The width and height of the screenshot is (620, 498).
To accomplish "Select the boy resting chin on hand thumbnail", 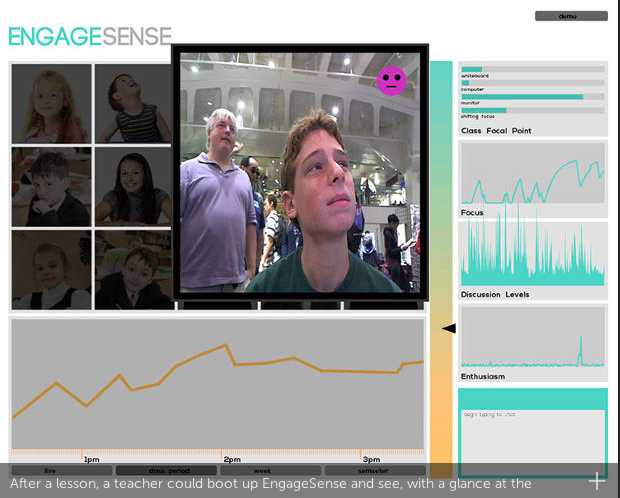I will click(x=51, y=187).
